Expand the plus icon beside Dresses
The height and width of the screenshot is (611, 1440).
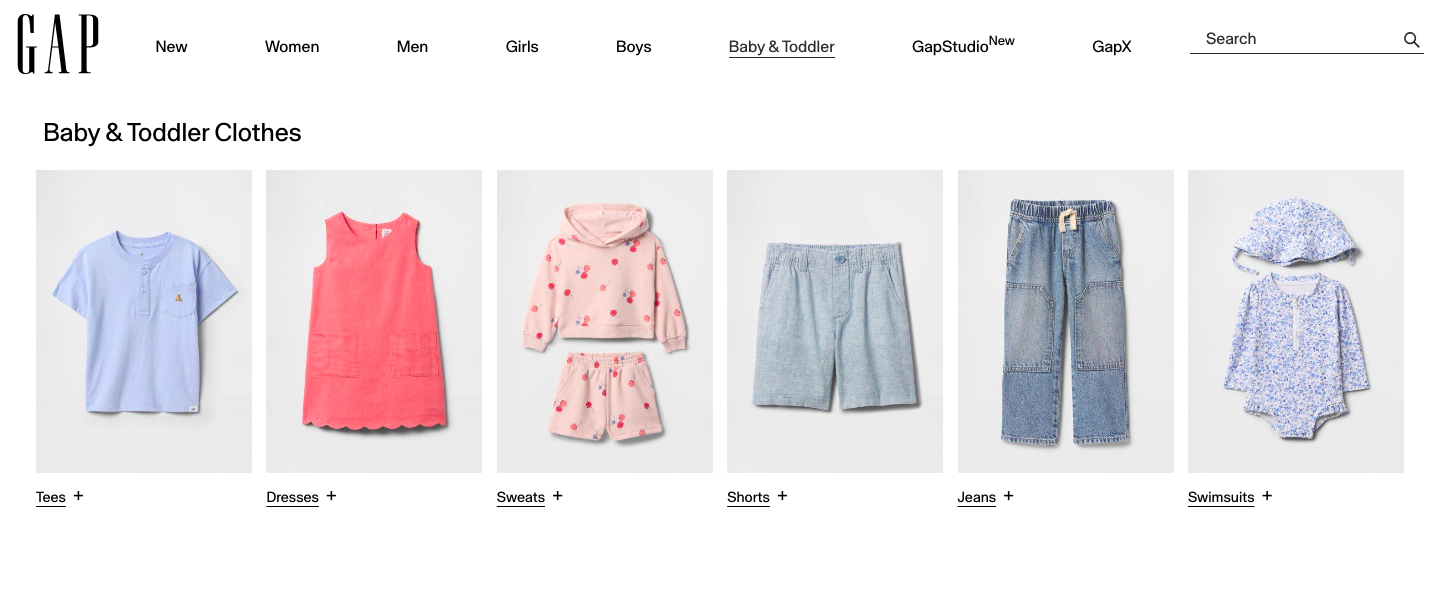click(331, 496)
